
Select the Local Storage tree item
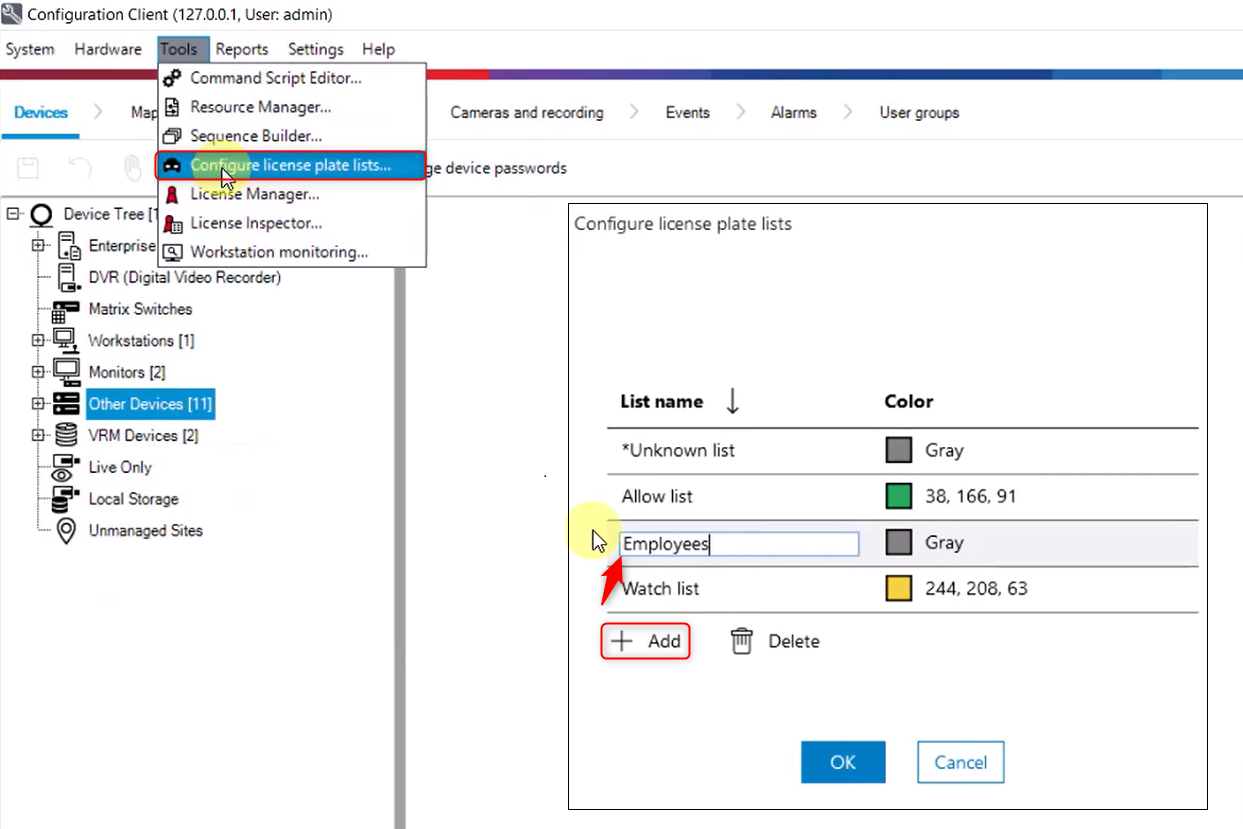(133, 499)
